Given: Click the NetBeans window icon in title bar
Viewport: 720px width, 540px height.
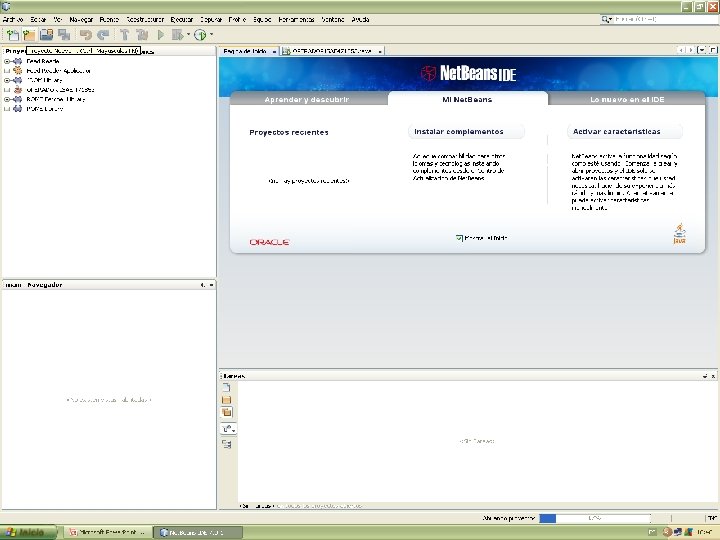Looking at the screenshot, I should click(x=6, y=6).
